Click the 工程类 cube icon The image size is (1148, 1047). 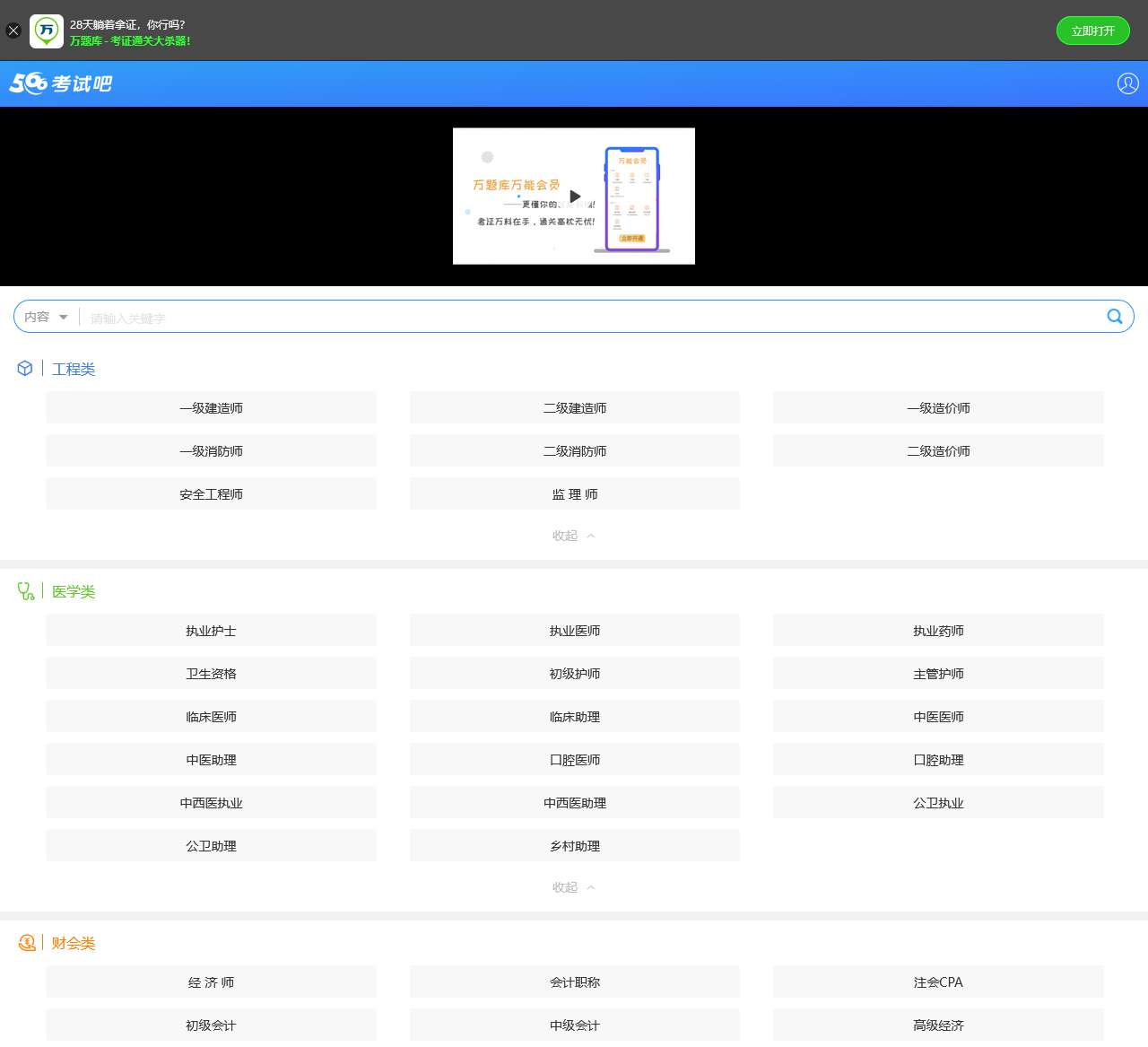click(25, 369)
